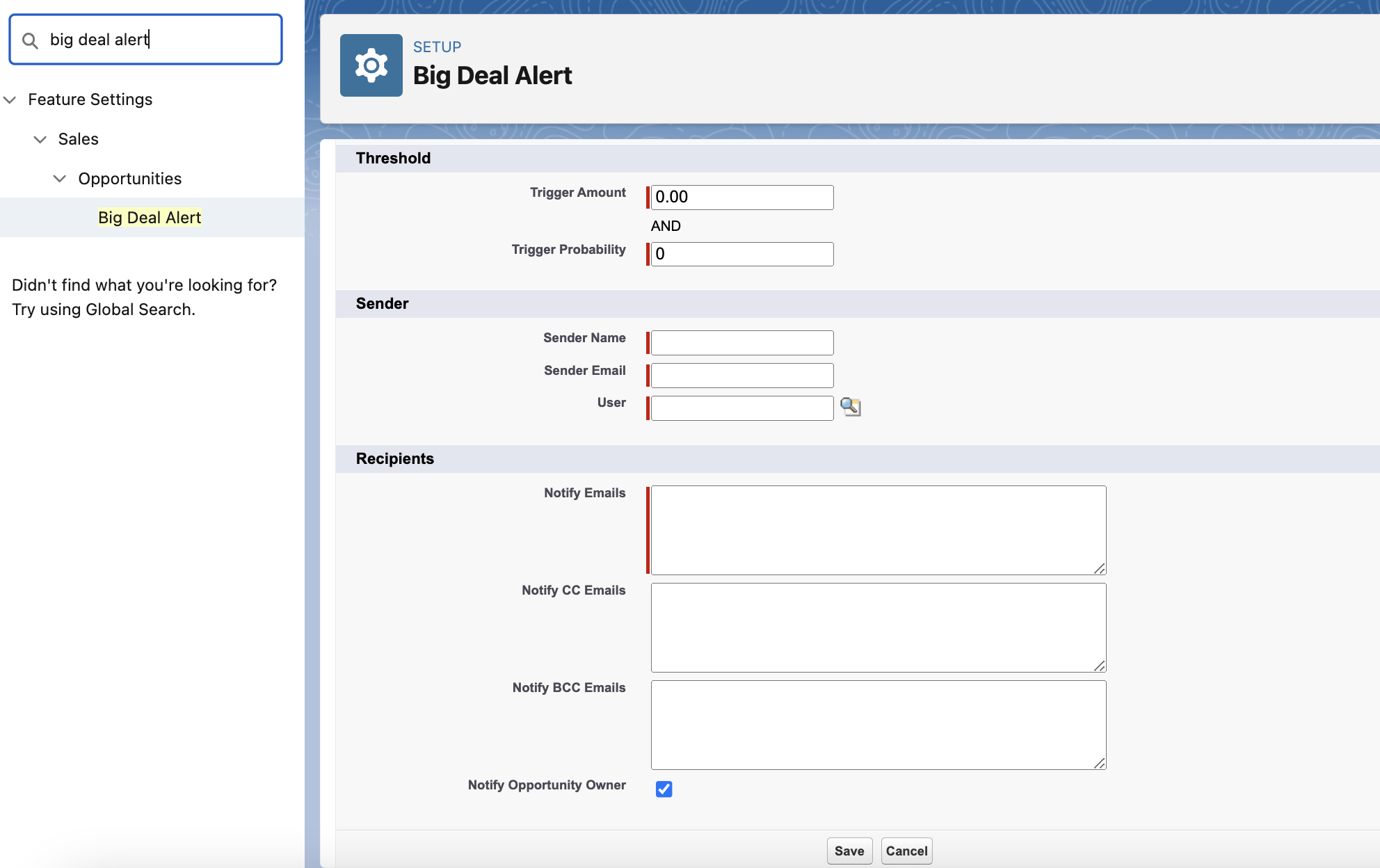Click the SETUP breadcrumb label
Image resolution: width=1380 pixels, height=868 pixels.
(438, 47)
